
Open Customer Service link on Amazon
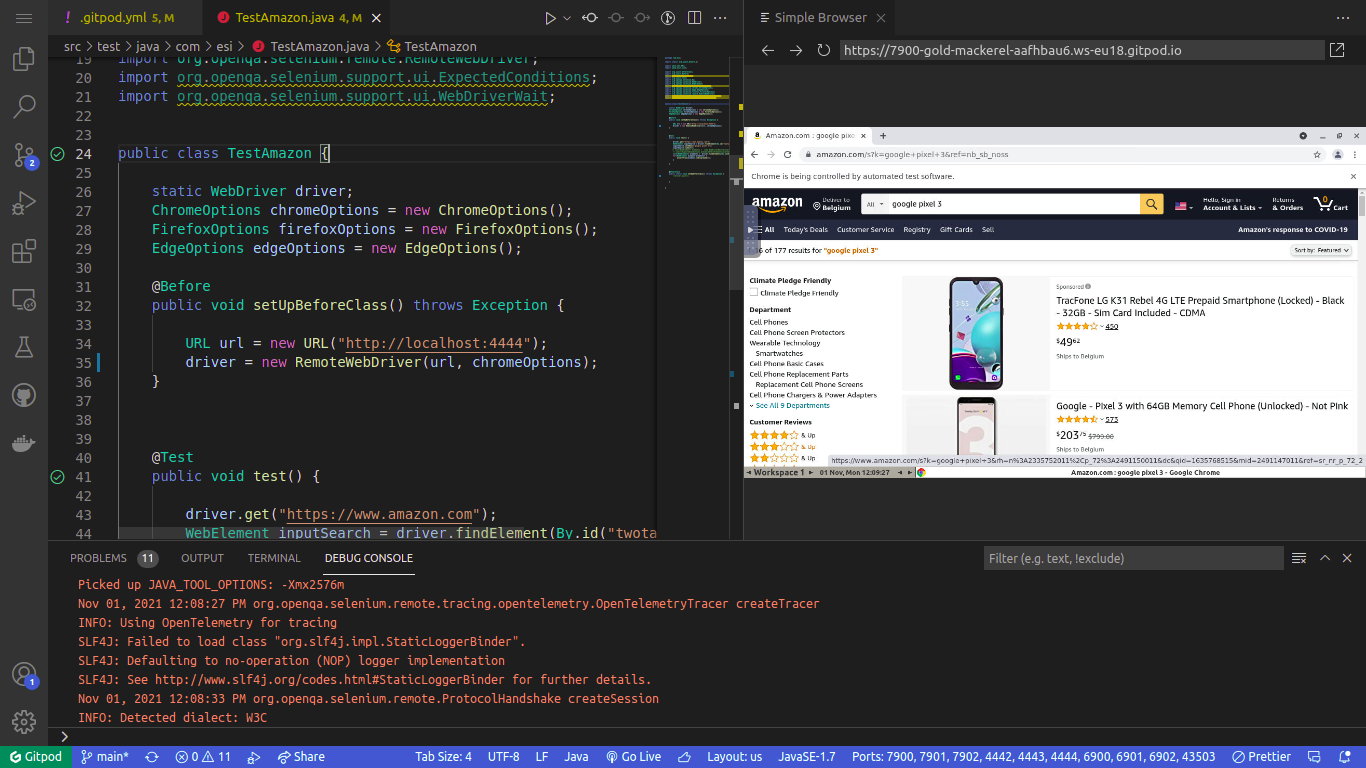coord(866,230)
